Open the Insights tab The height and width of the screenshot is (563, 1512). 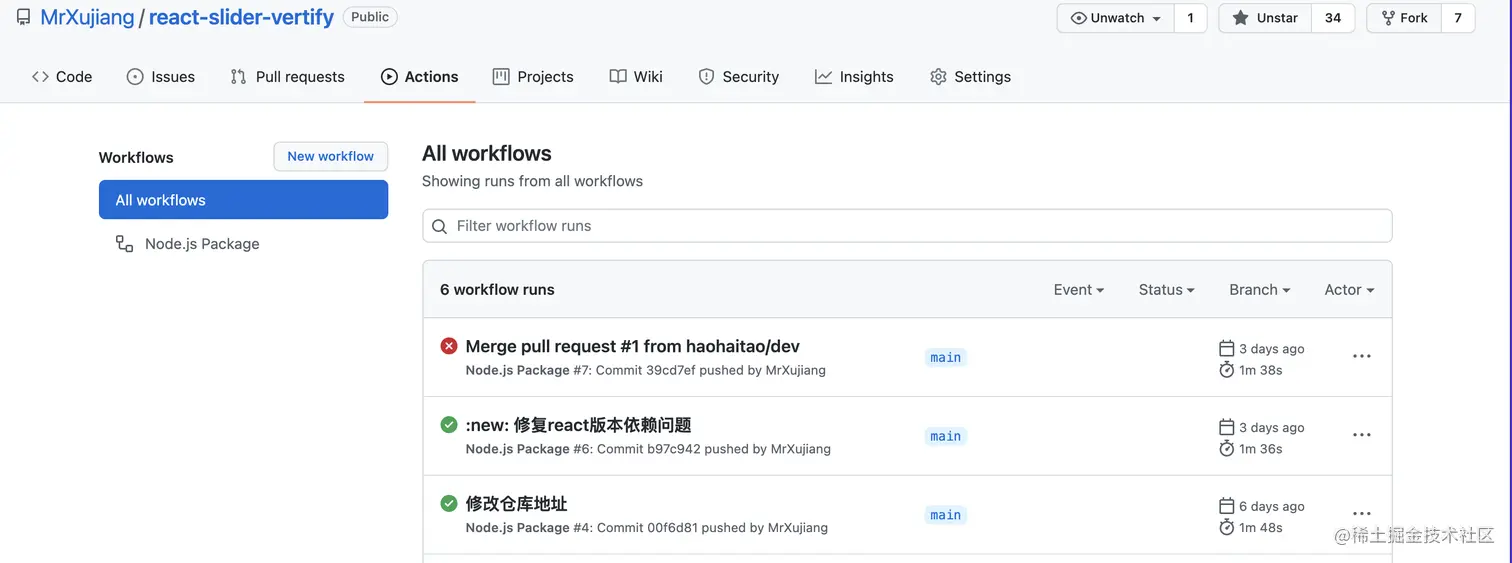[x=854, y=77]
